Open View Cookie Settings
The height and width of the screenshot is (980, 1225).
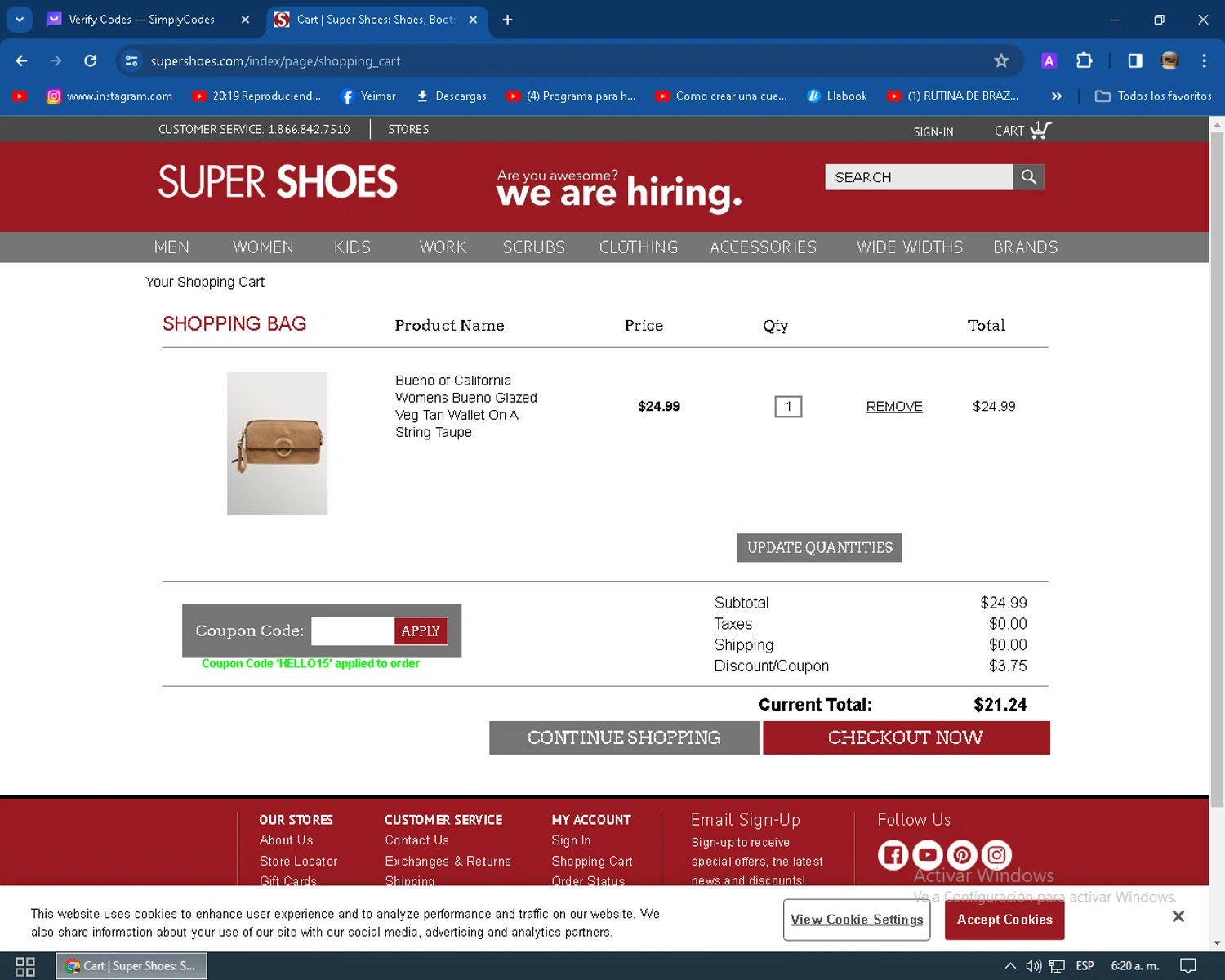857,920
